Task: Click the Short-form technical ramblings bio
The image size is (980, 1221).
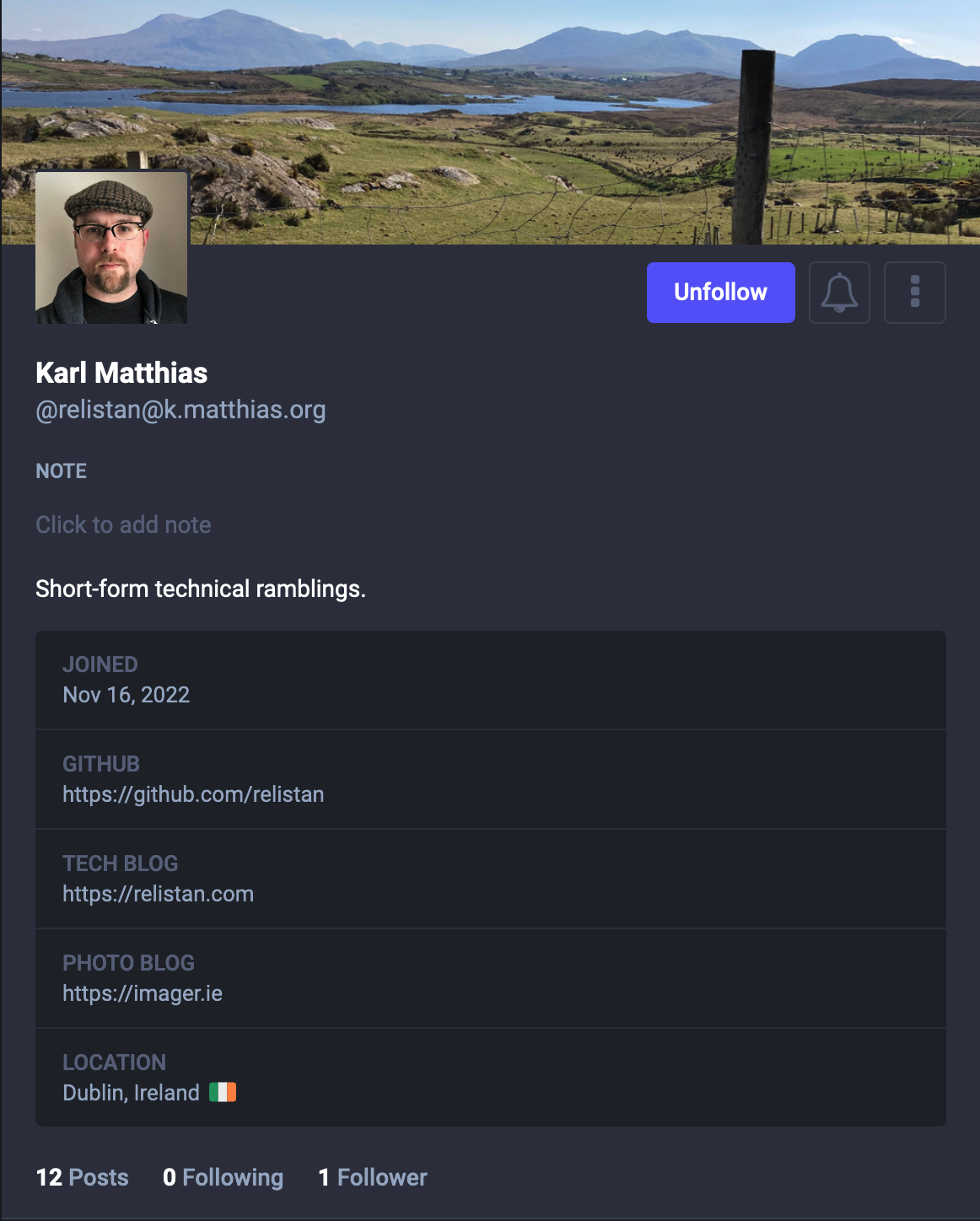Action: click(x=200, y=589)
